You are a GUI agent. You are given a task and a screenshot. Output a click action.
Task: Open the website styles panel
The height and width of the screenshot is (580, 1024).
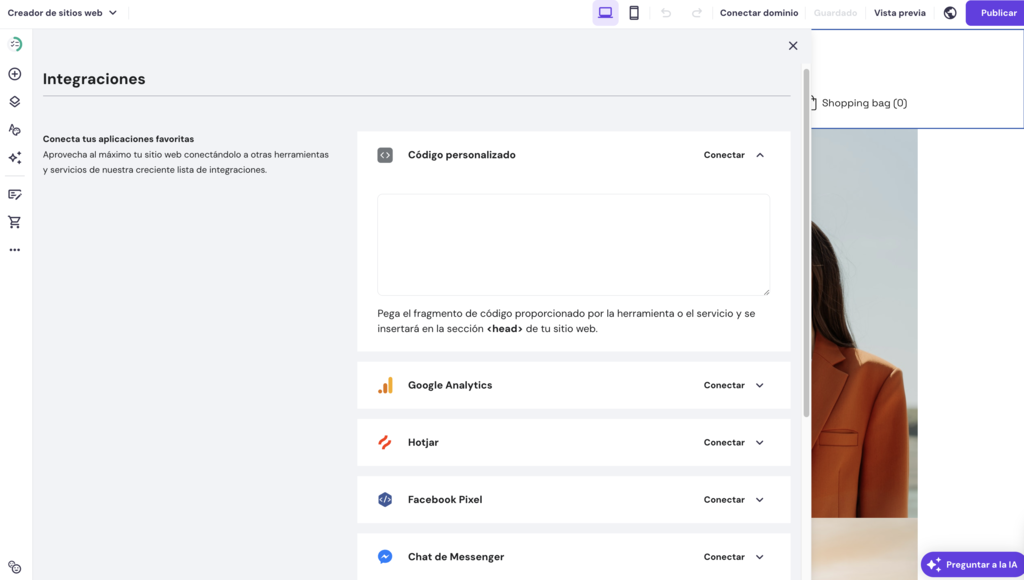pos(14,129)
